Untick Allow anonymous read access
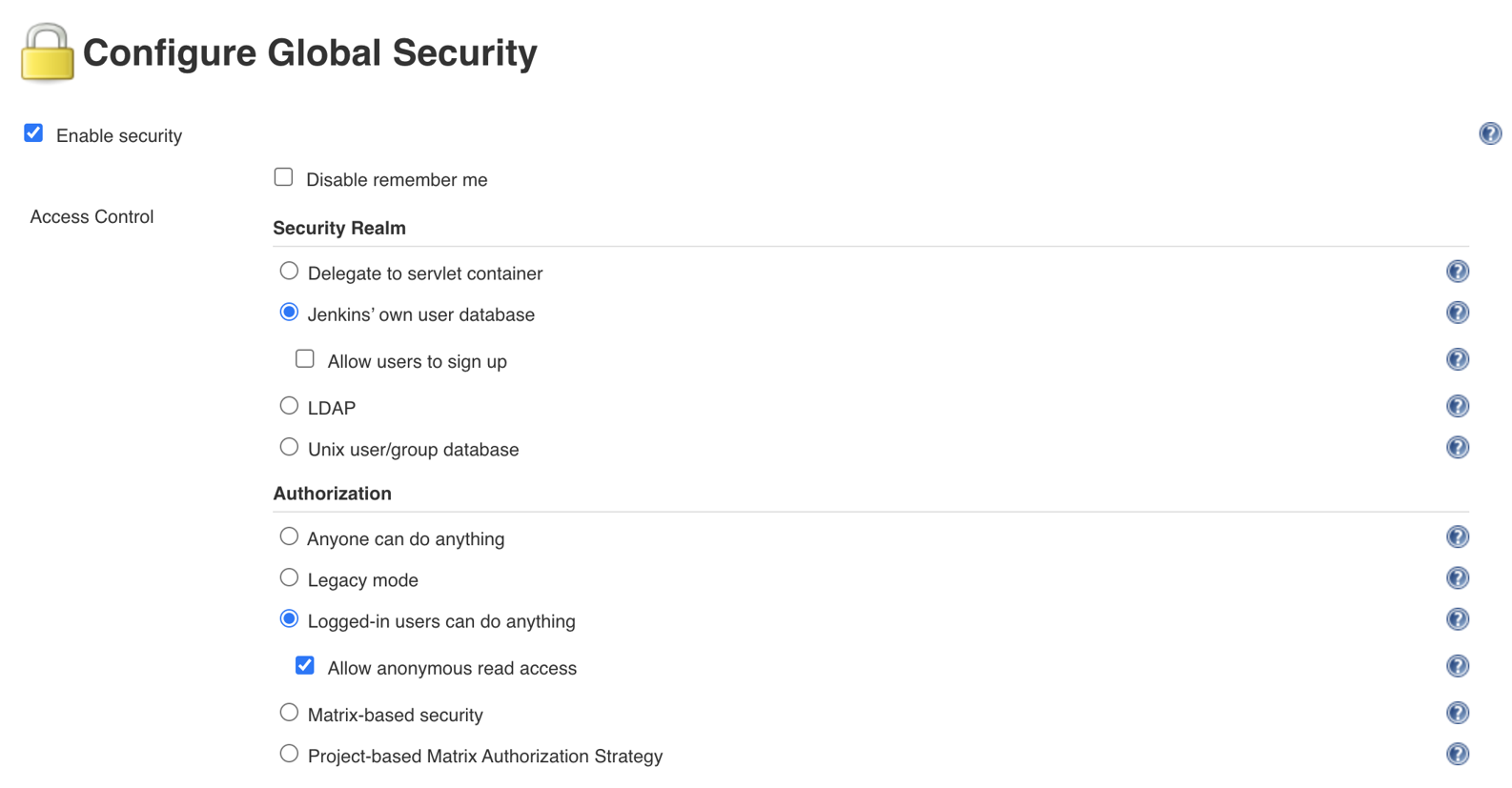This screenshot has width=1512, height=788. click(x=305, y=666)
